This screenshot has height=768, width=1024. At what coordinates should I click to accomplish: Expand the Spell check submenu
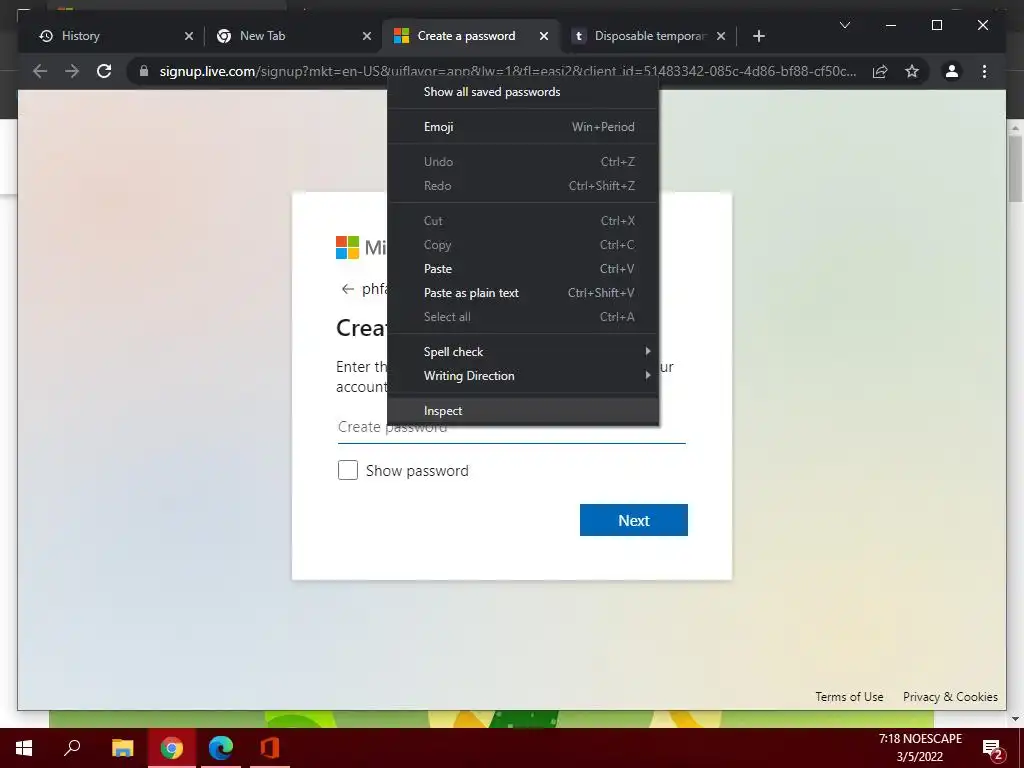[x=522, y=352]
